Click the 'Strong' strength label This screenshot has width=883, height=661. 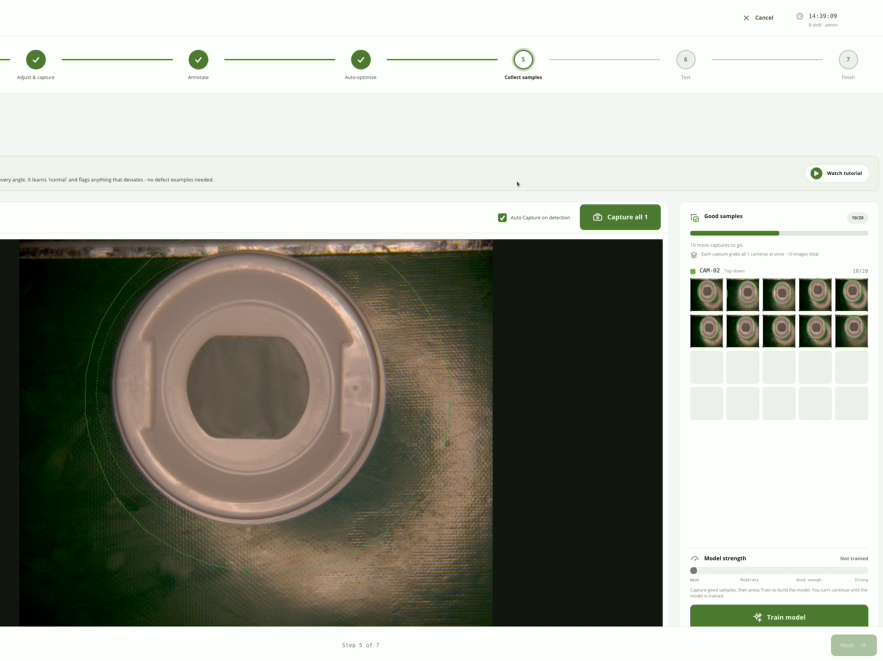click(x=861, y=580)
